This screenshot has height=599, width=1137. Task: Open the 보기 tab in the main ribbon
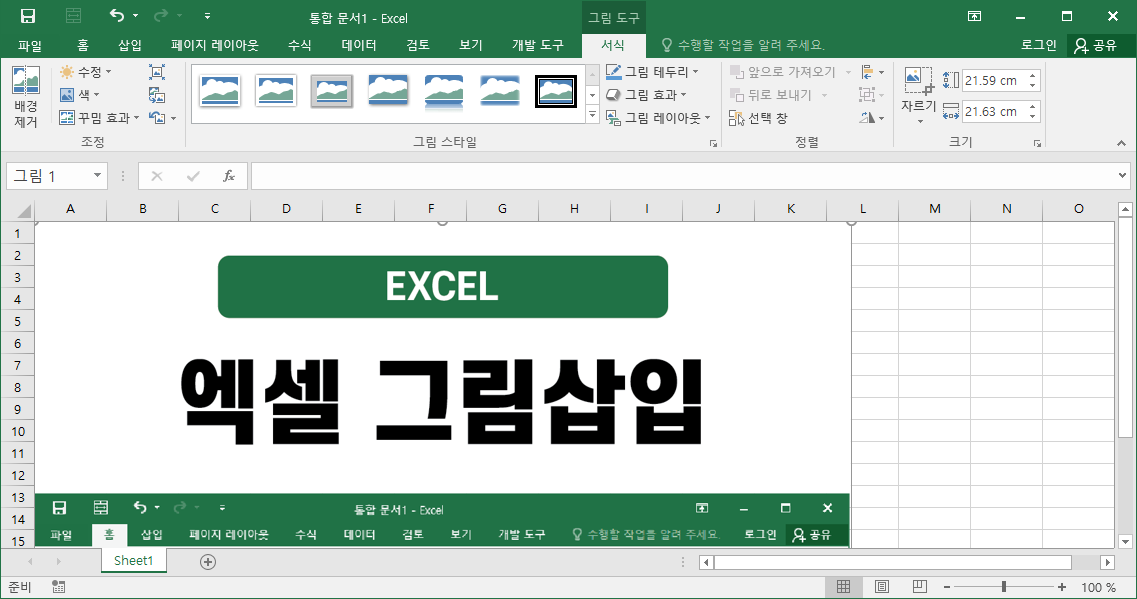pos(471,45)
